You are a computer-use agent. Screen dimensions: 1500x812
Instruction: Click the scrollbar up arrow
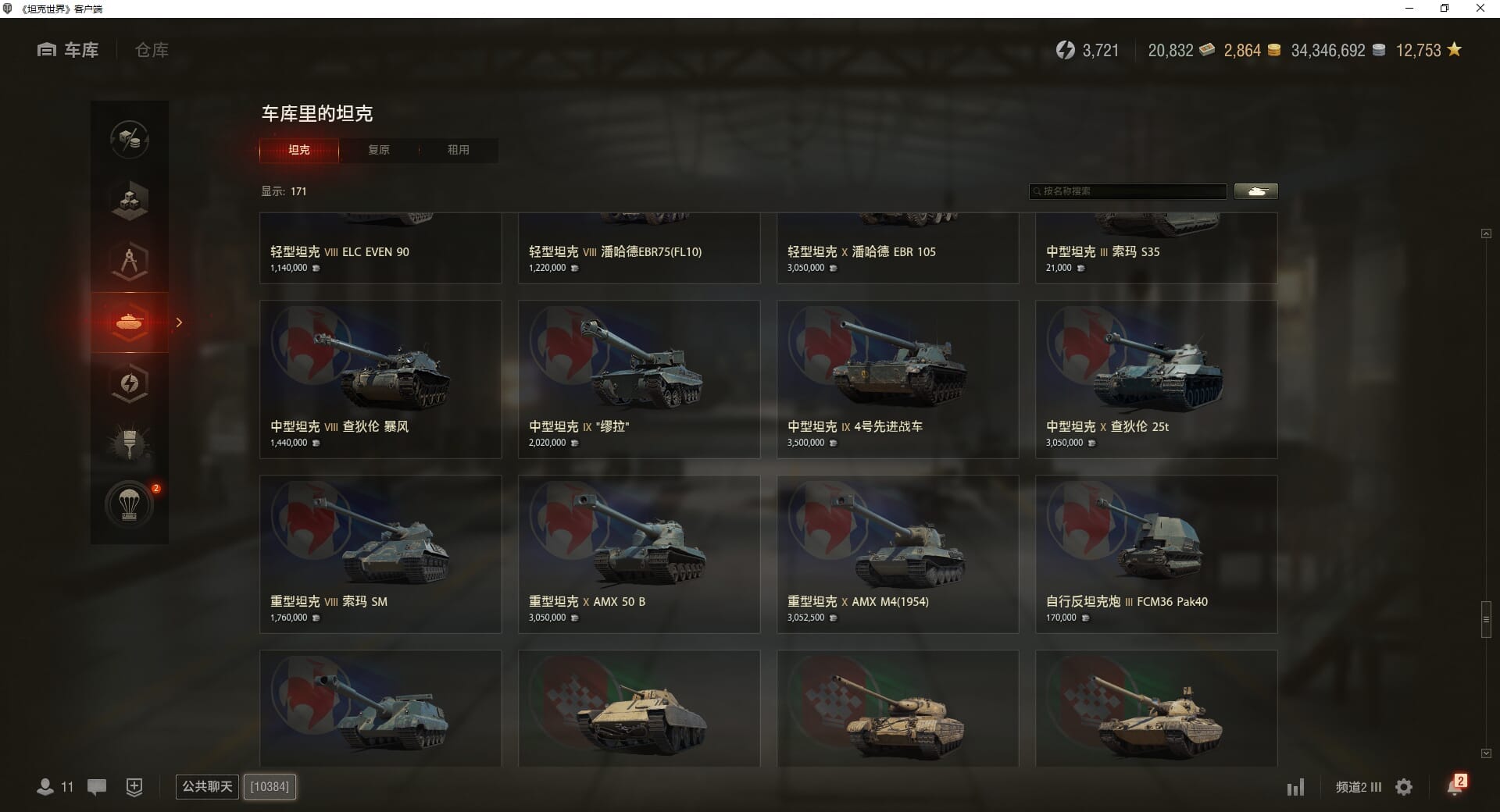1486,233
